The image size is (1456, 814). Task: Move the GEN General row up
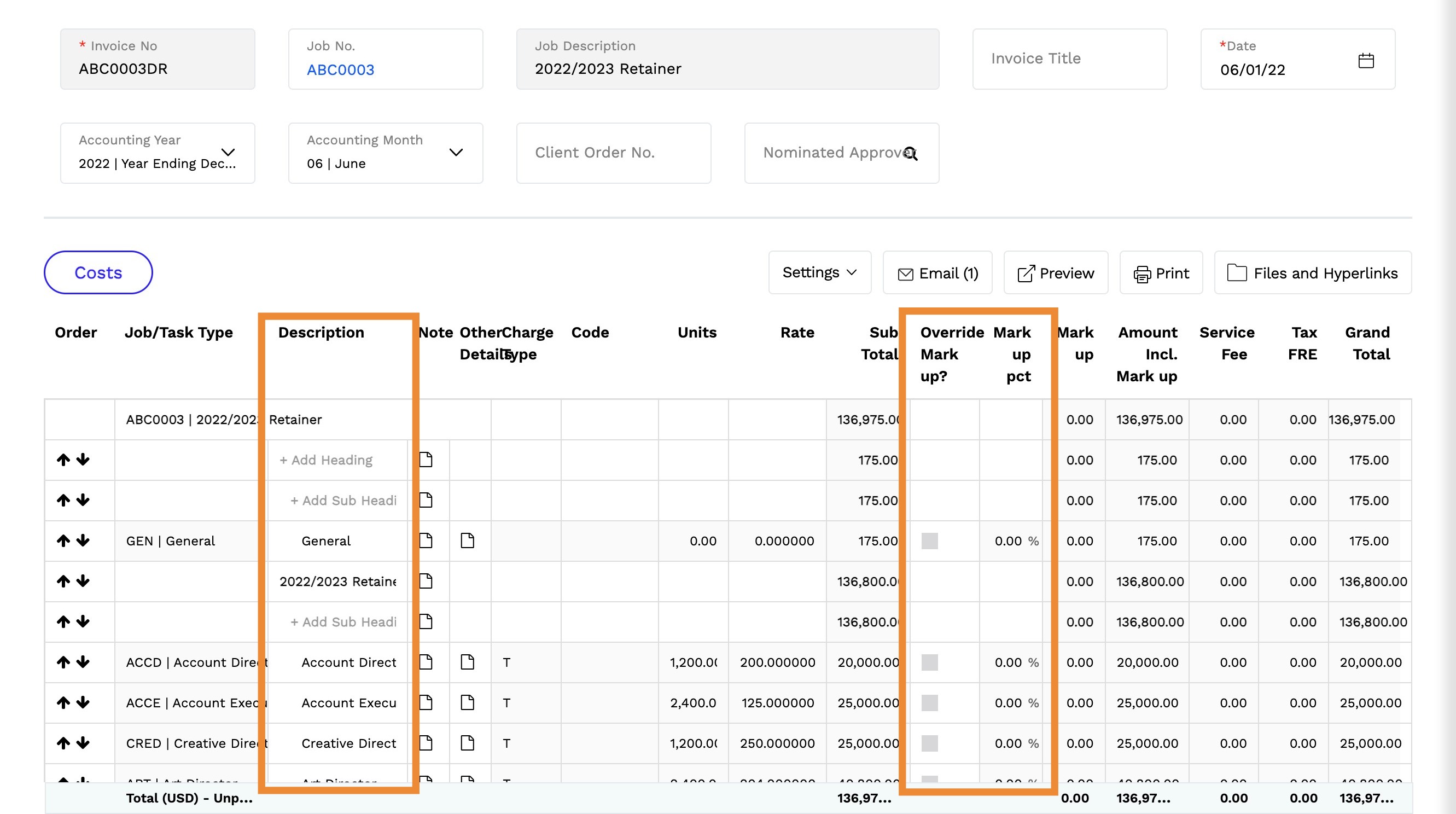(x=63, y=541)
